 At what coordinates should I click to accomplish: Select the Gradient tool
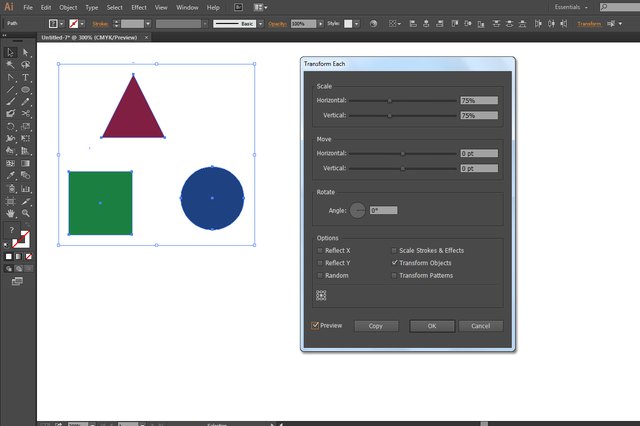[25, 163]
